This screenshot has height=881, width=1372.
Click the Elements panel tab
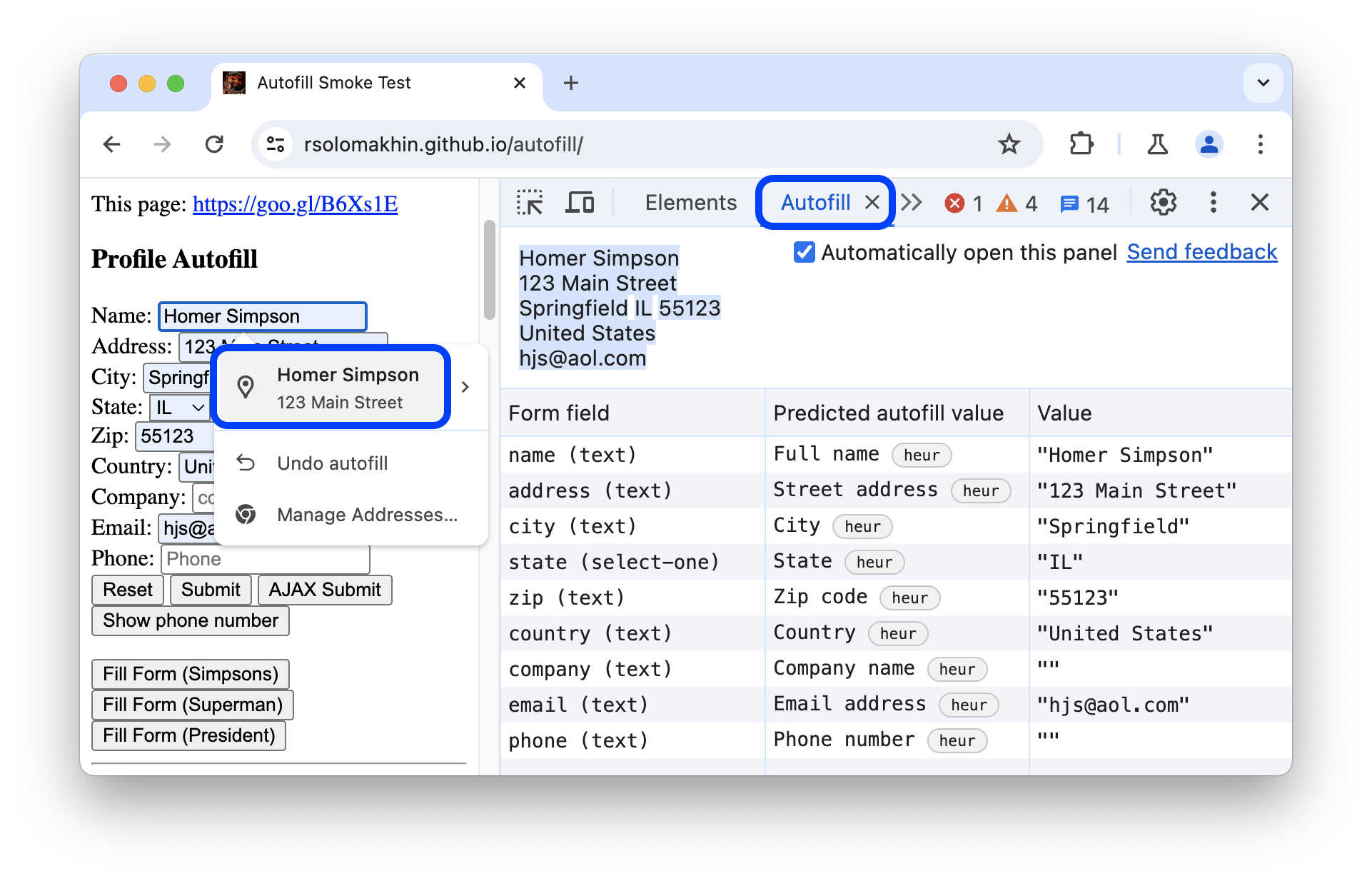(x=693, y=203)
